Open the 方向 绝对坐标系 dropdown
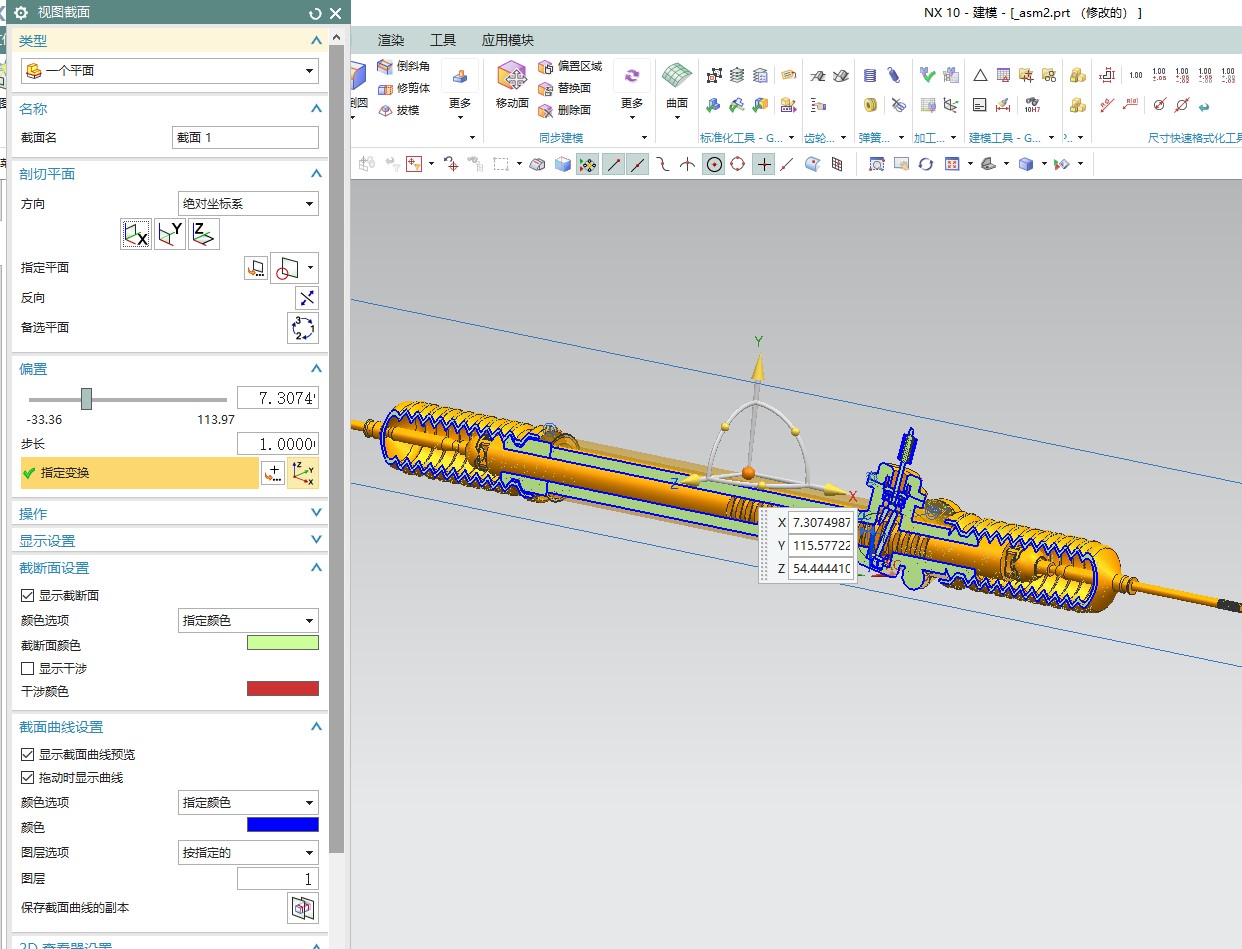 point(248,204)
